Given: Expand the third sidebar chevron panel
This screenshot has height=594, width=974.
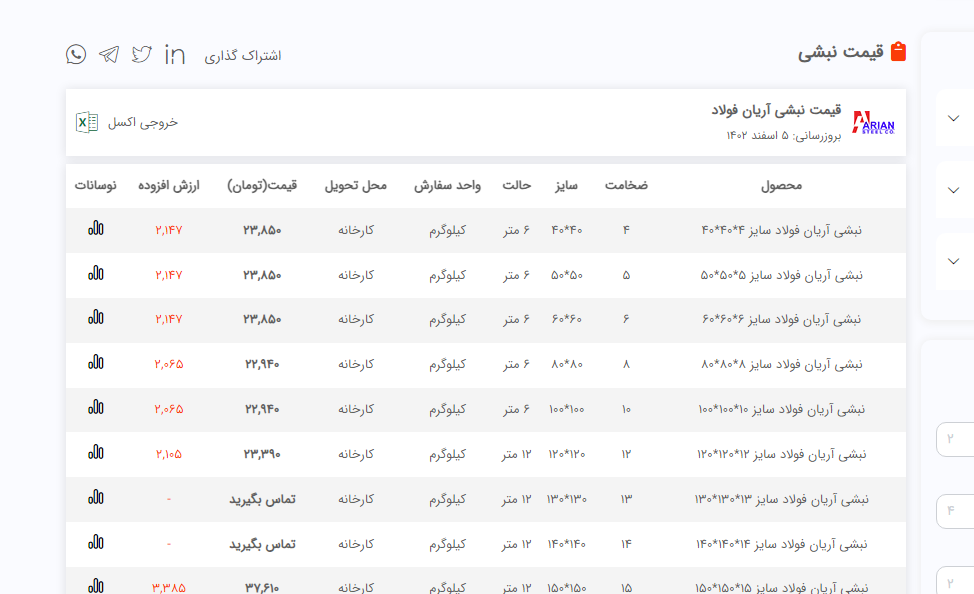Looking at the screenshot, I should click(953, 260).
